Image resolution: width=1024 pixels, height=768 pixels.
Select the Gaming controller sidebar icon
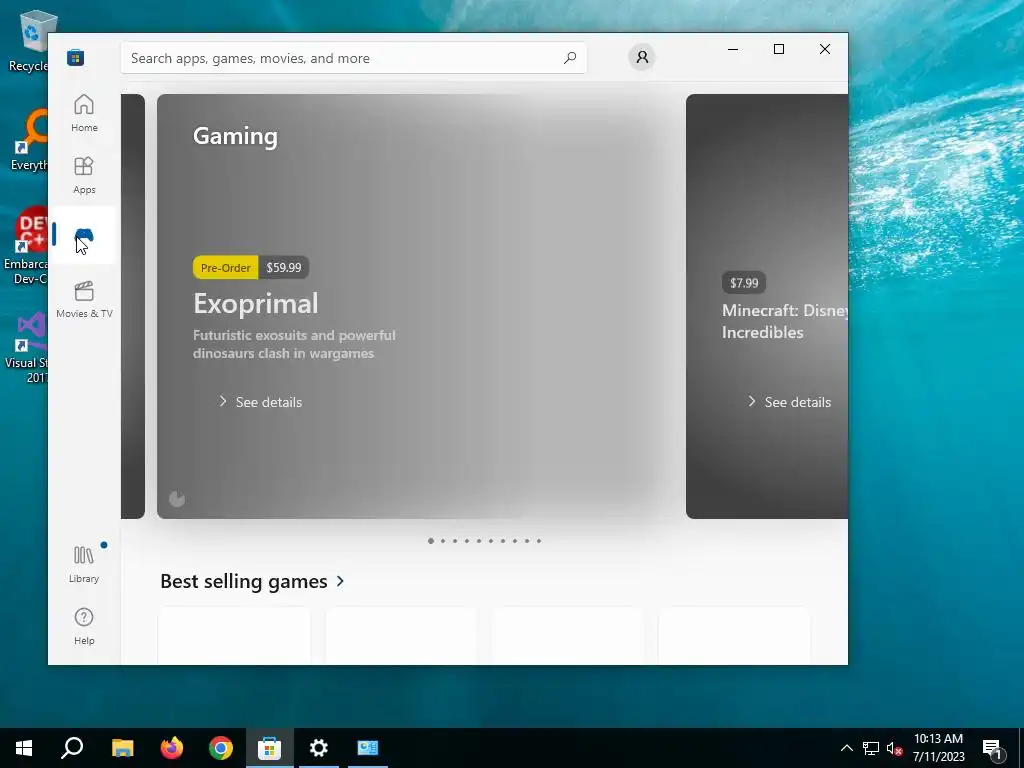[x=84, y=236]
